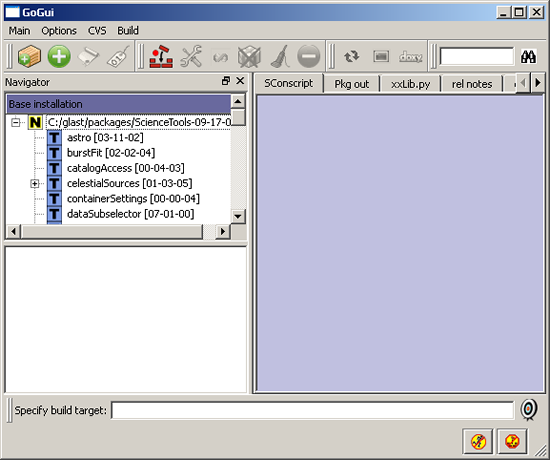Undock the Navigator panel with float button

tap(226, 81)
